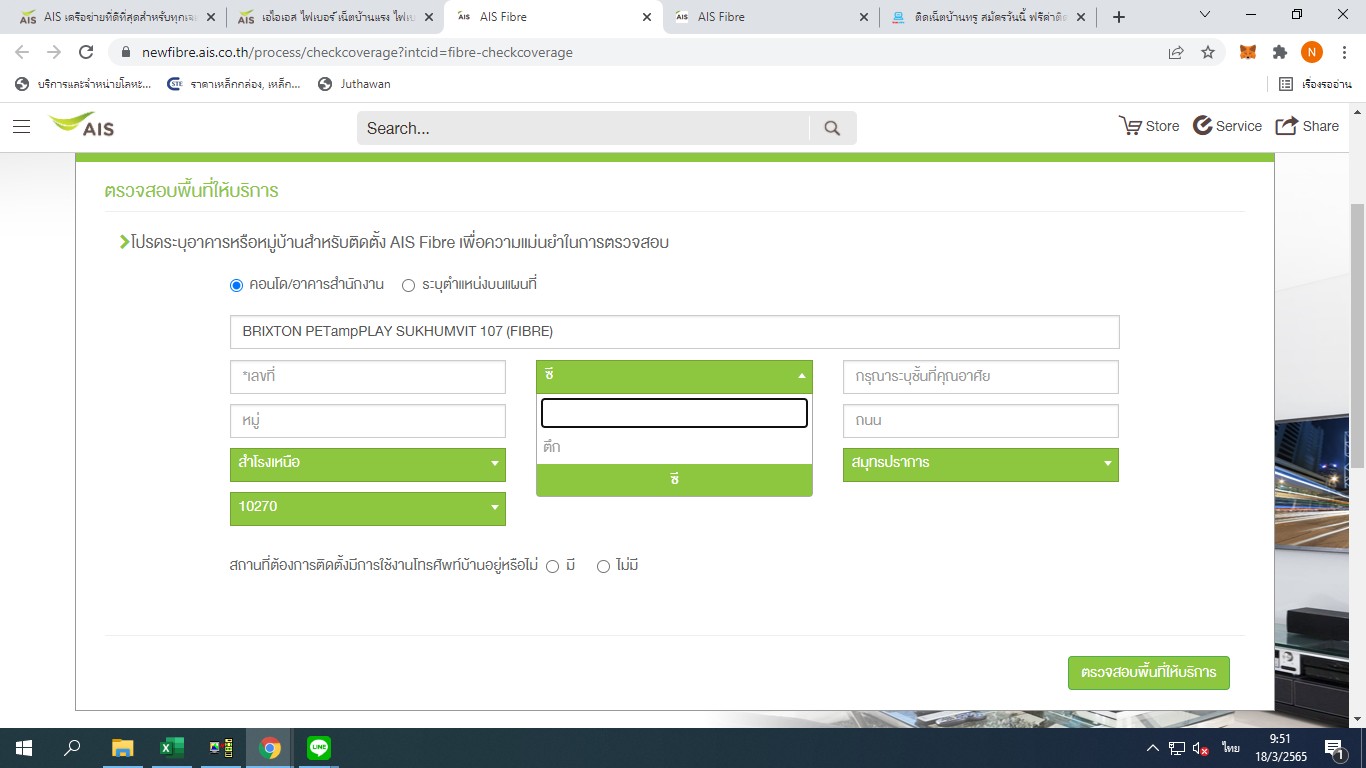
Task: Show hidden tray icons with the chevron
Action: (x=1152, y=748)
